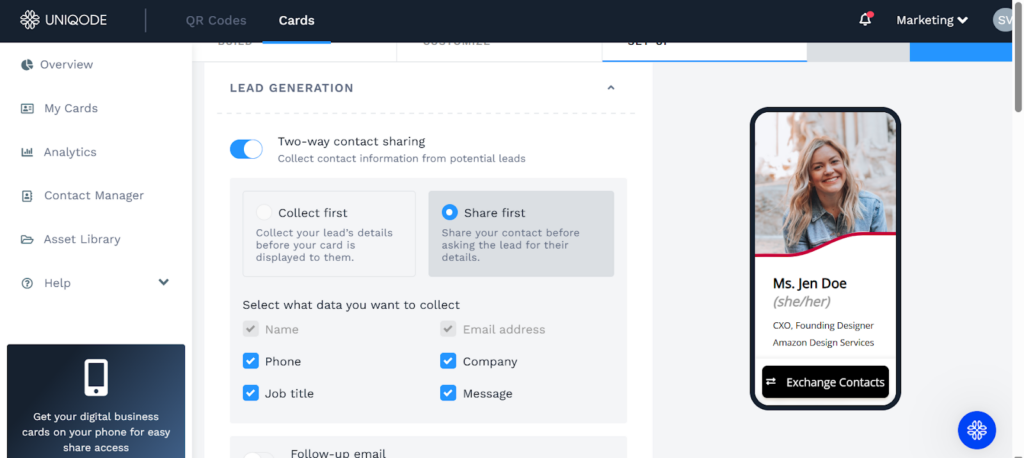Open Contact Manager in the sidebar
The image size is (1024, 458).
tap(94, 195)
